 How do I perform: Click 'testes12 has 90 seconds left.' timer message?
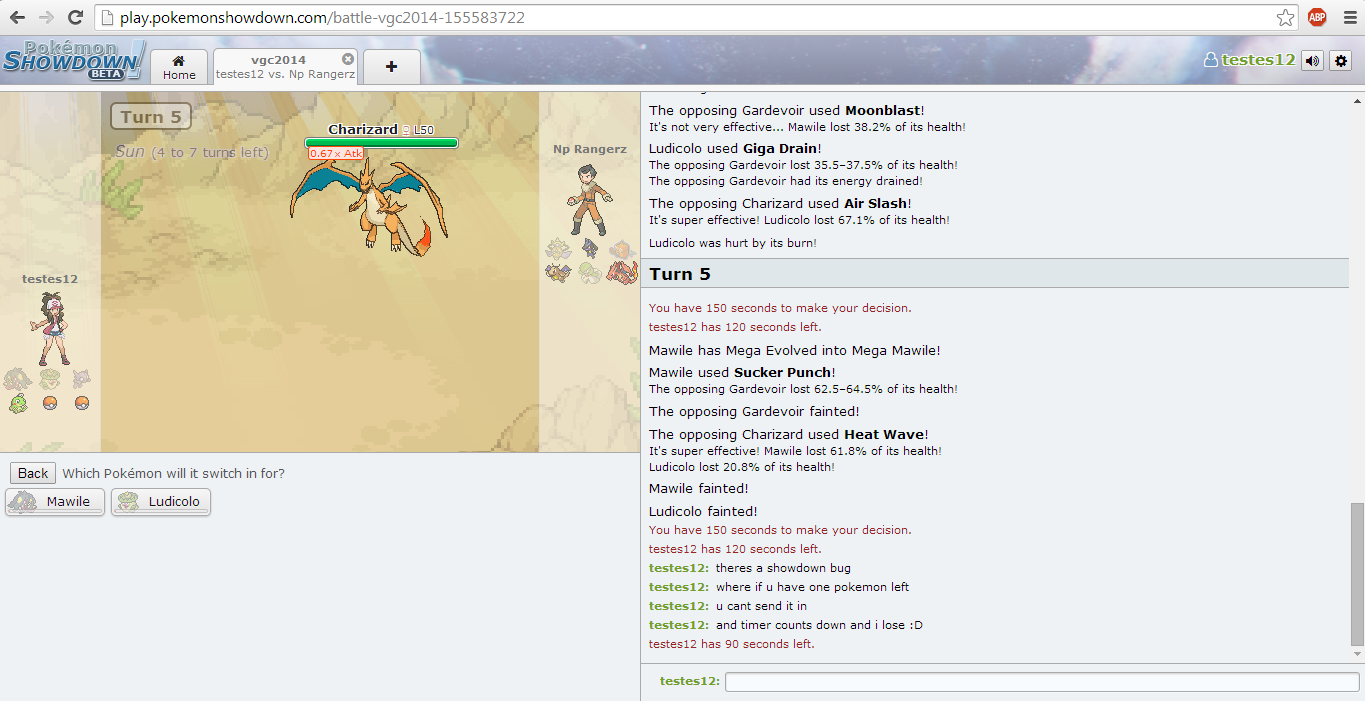pyautogui.click(x=732, y=644)
